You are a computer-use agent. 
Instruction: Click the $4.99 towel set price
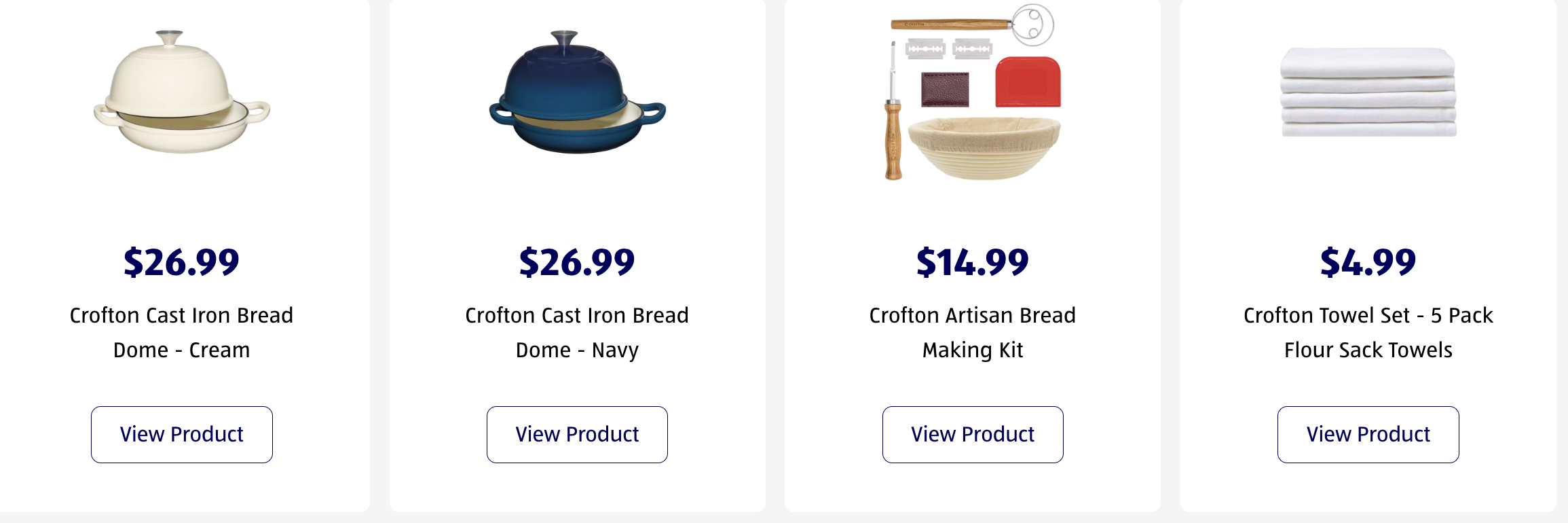[1368, 262]
